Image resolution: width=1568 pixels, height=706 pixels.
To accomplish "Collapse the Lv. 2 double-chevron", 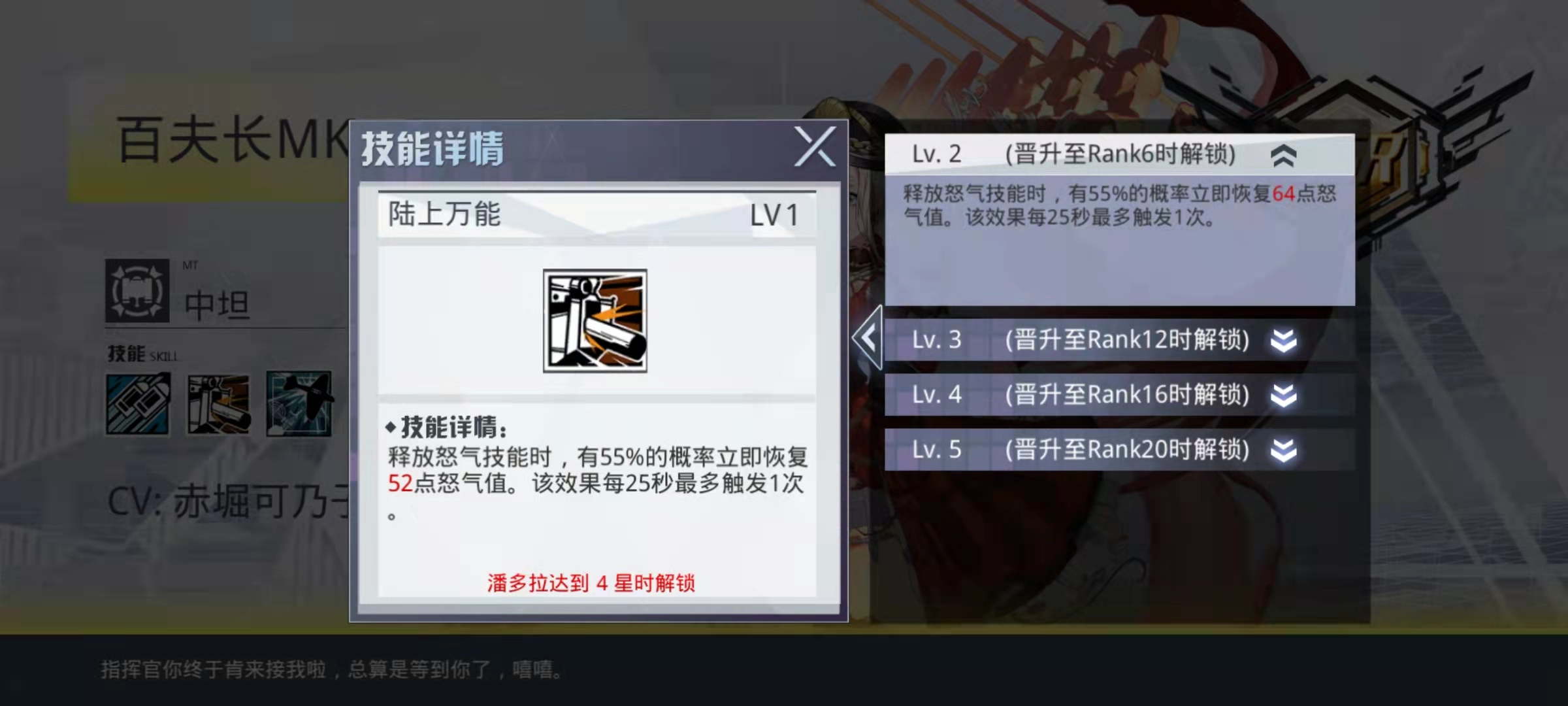I will [x=1283, y=156].
